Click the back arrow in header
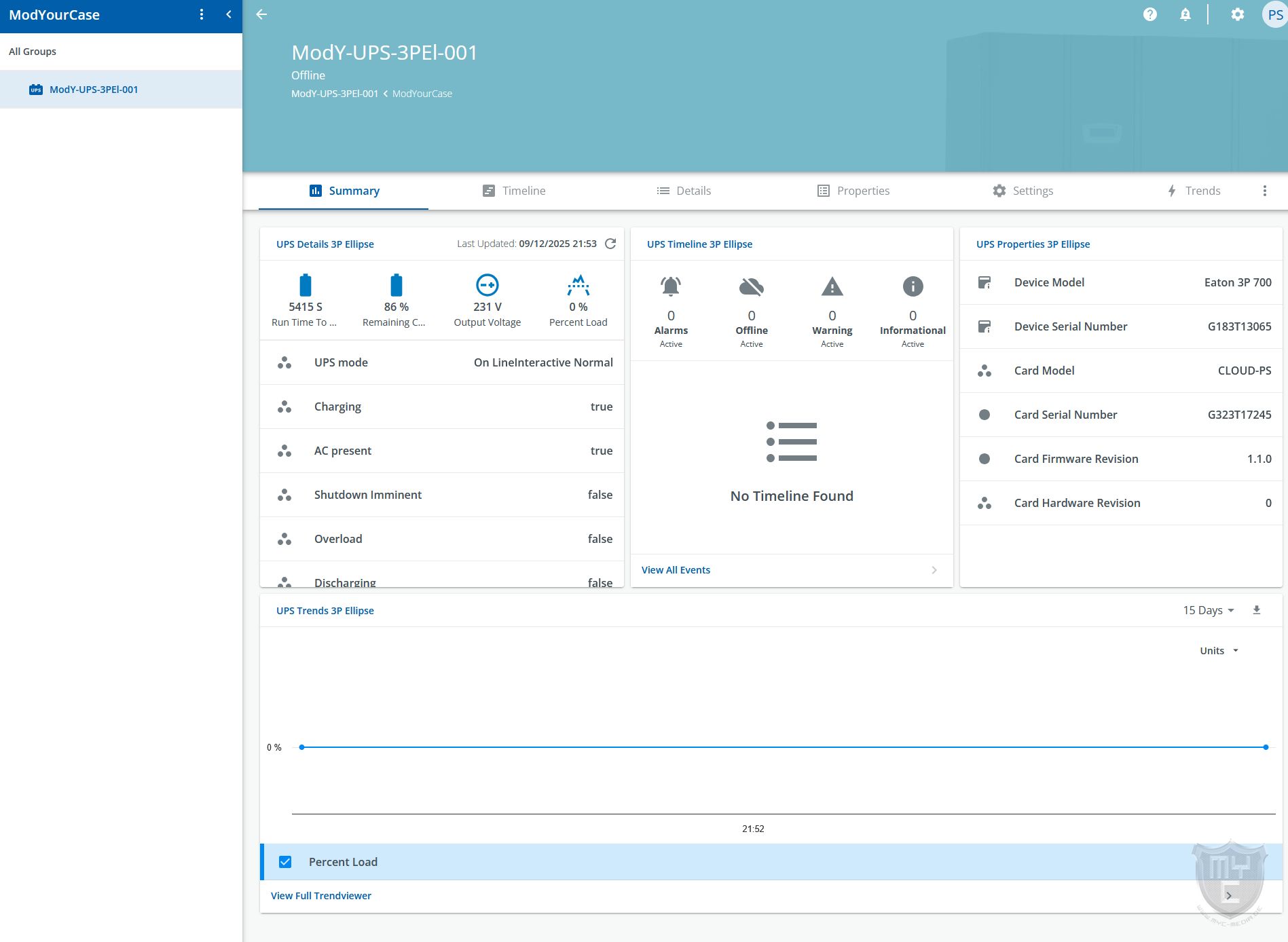1288x942 pixels. pyautogui.click(x=261, y=14)
